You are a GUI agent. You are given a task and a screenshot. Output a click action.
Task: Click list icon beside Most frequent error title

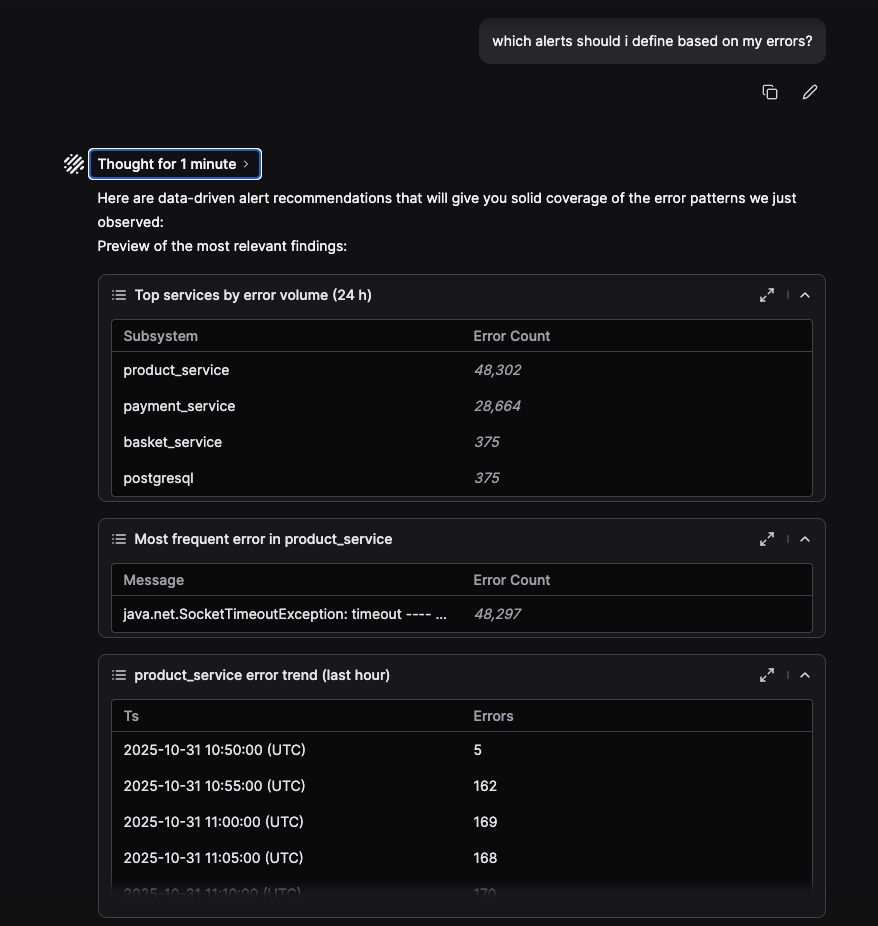click(x=119, y=539)
